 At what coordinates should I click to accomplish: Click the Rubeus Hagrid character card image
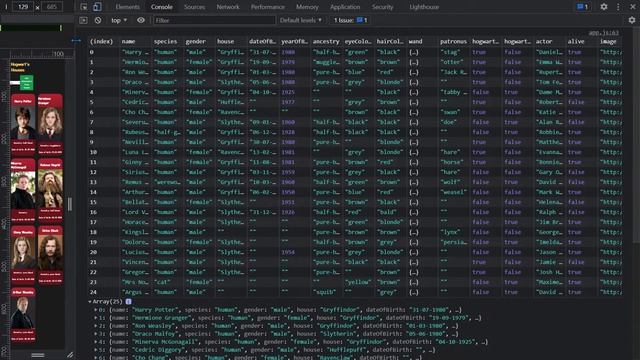tap(50, 189)
